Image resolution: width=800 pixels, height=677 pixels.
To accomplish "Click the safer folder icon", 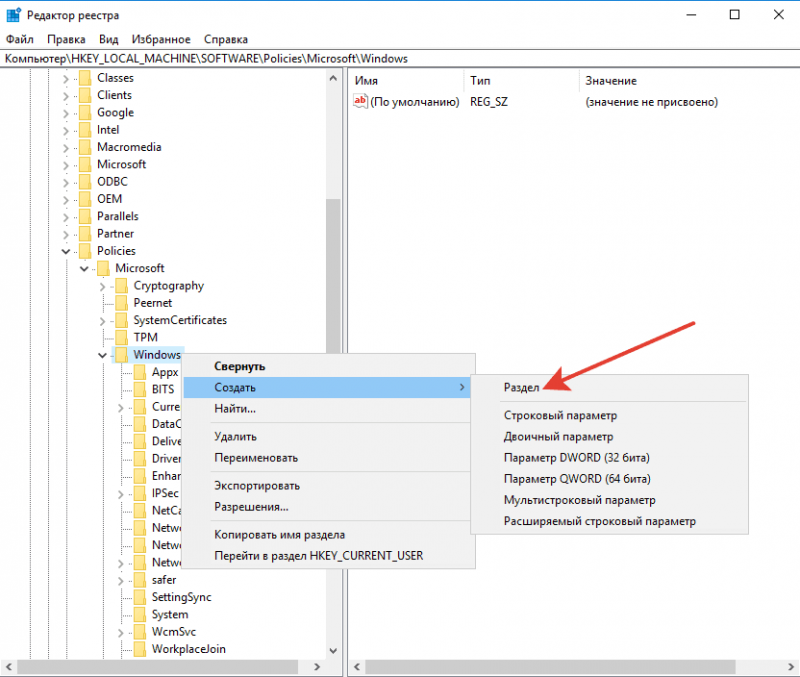I will 140,581.
